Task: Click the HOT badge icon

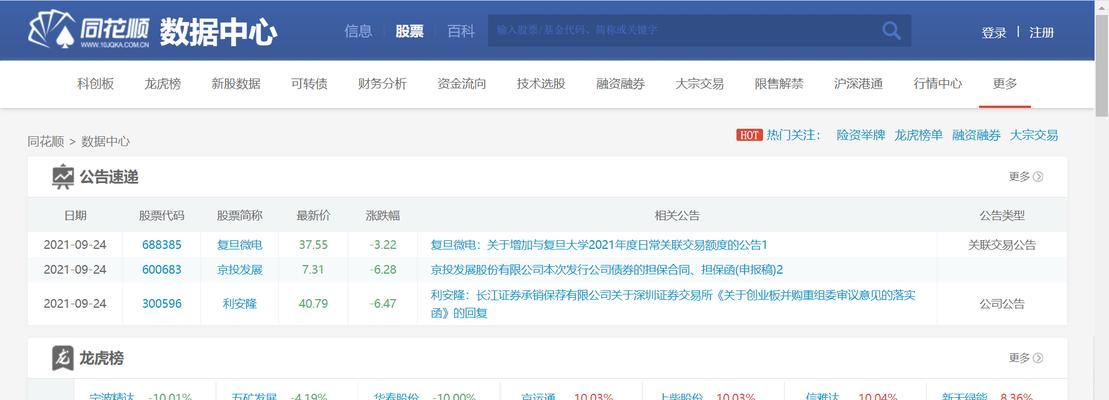Action: pos(749,135)
